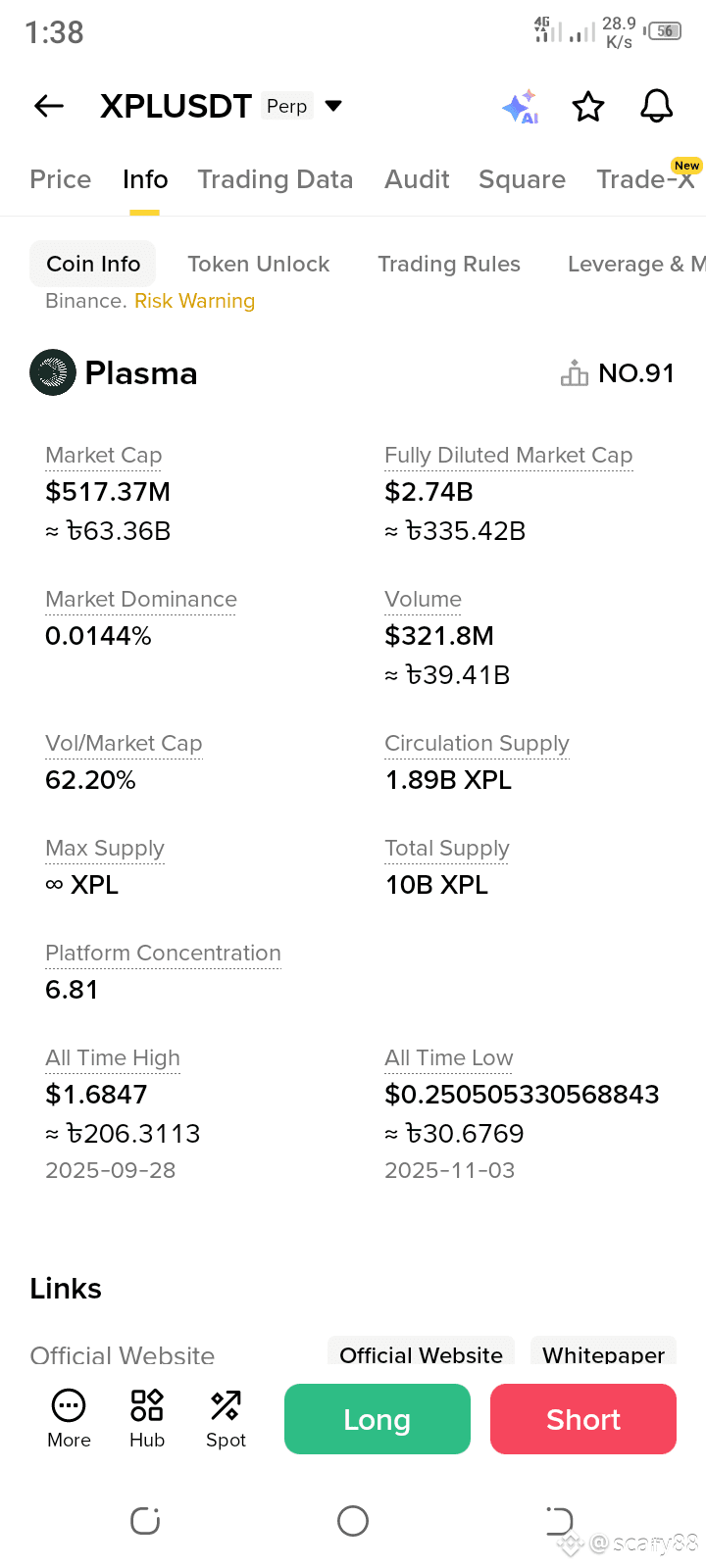Add XPLUSDT to favorites with star icon
The image size is (706, 1568).
point(588,106)
